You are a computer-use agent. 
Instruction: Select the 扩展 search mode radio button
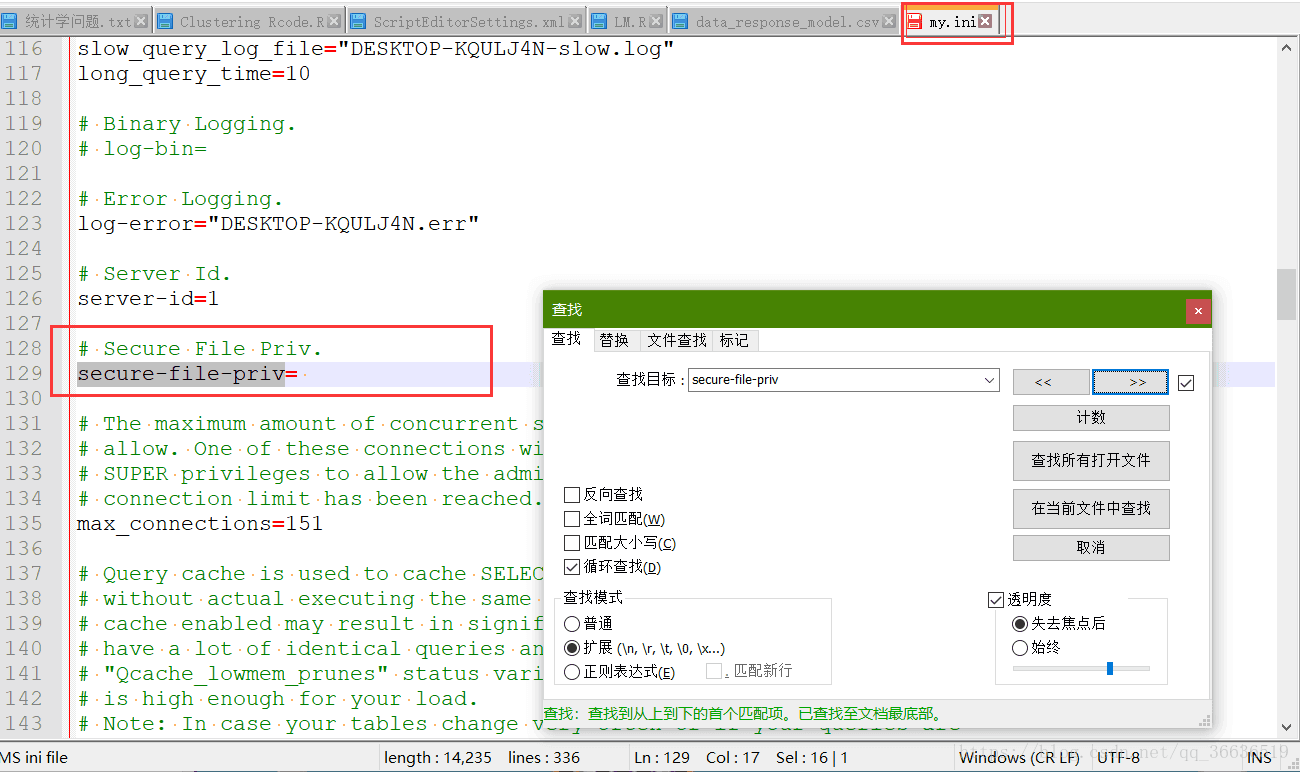pos(572,648)
